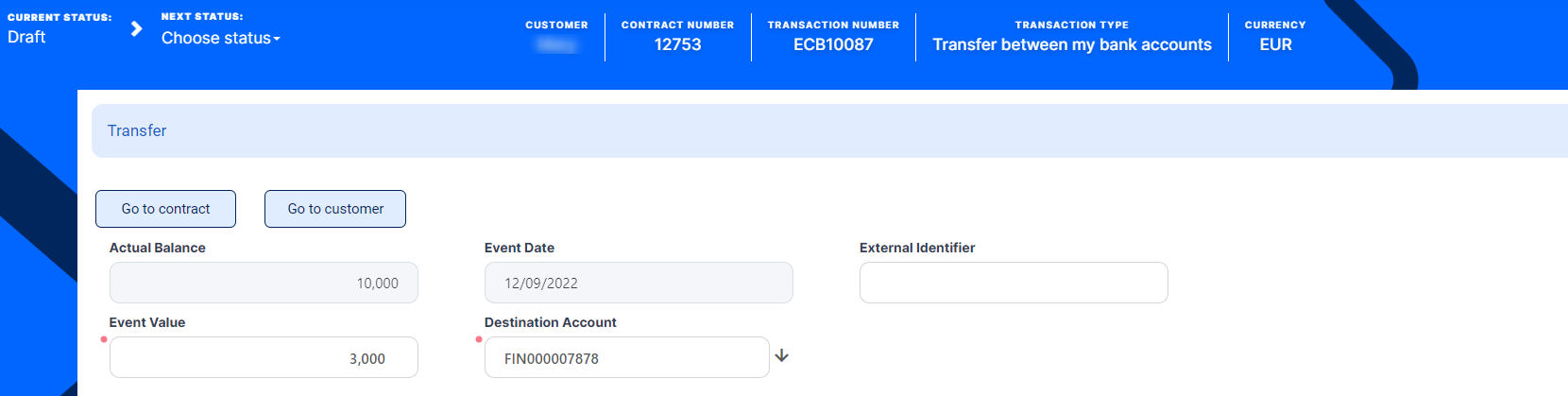Select the Event Date field
Screen dimensions: 1568x396
click(639, 283)
